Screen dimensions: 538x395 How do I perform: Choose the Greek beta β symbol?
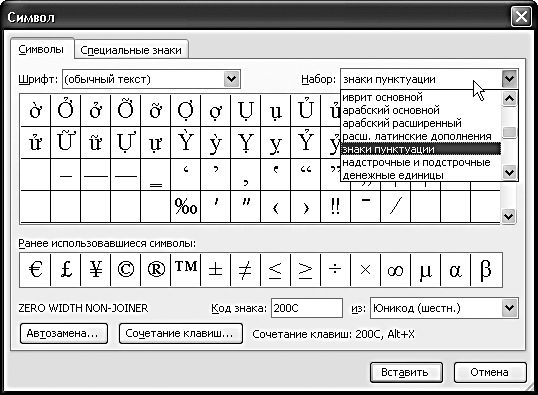[486, 270]
